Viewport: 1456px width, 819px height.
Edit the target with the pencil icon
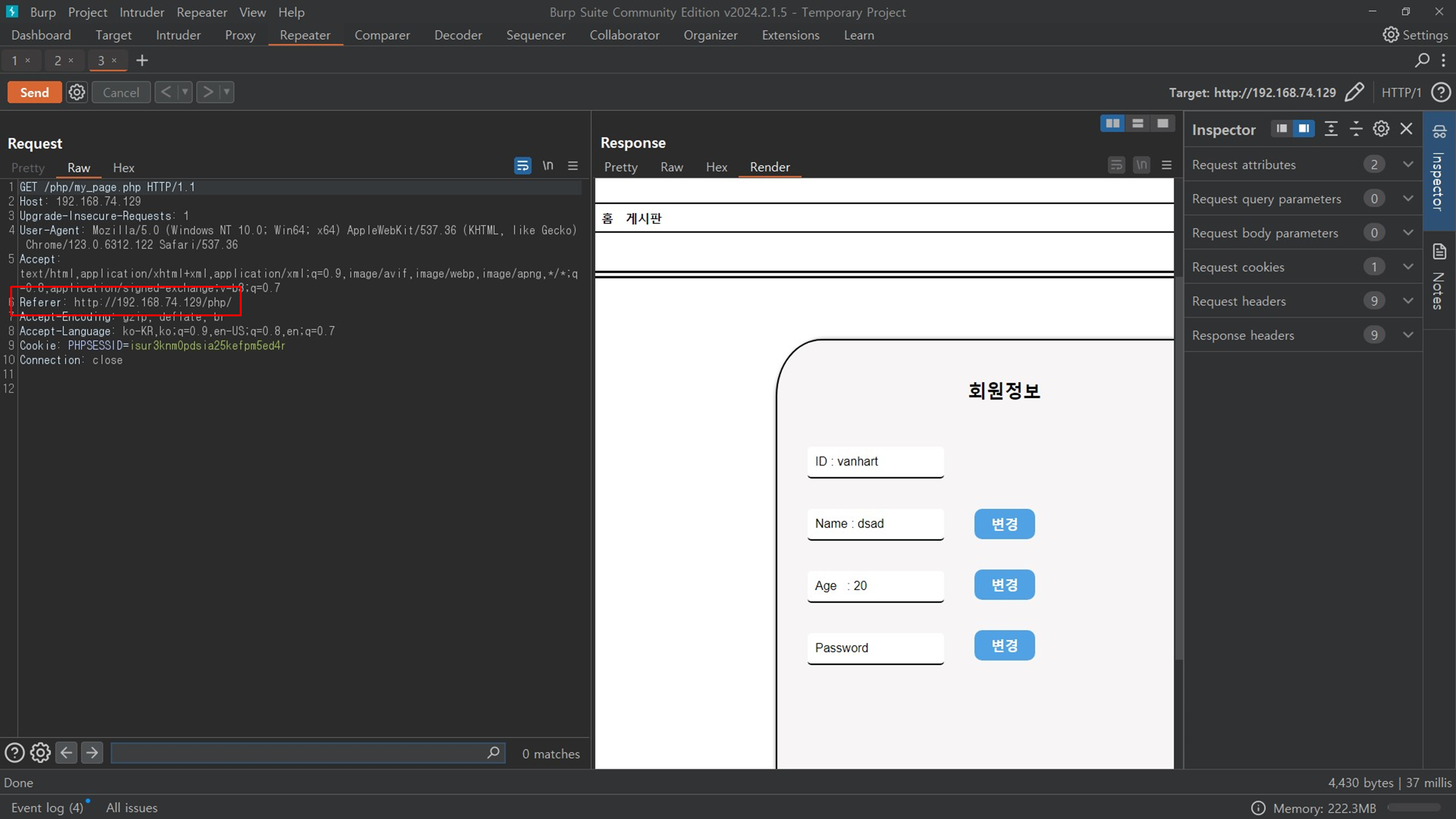[1354, 92]
